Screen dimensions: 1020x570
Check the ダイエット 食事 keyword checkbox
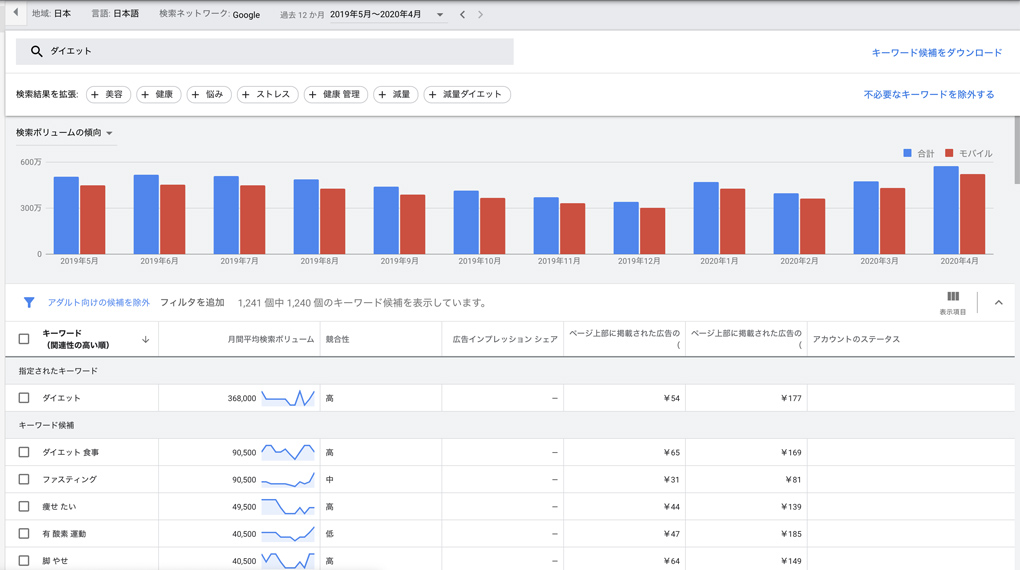point(24,452)
